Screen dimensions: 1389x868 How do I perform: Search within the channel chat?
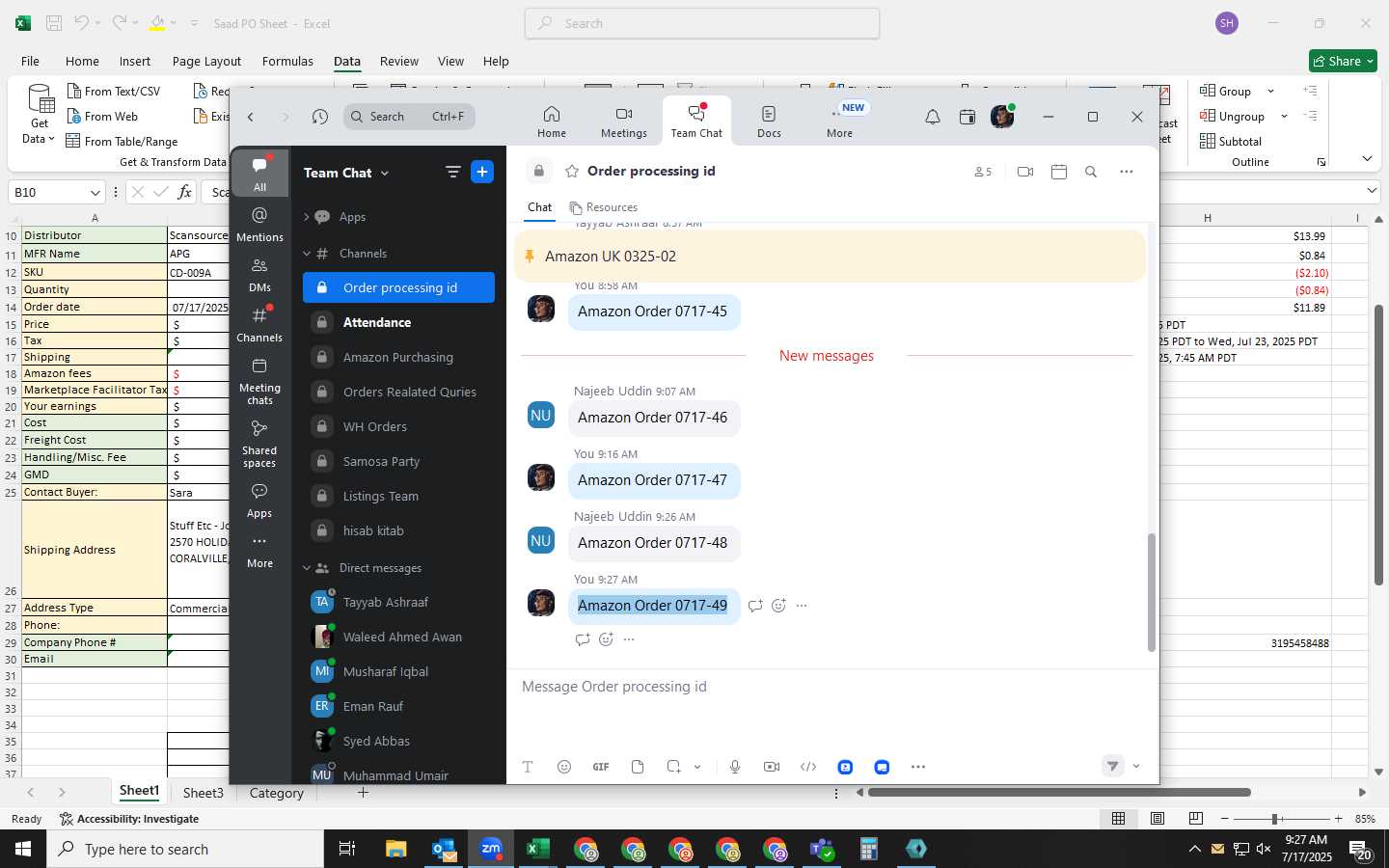(1091, 172)
